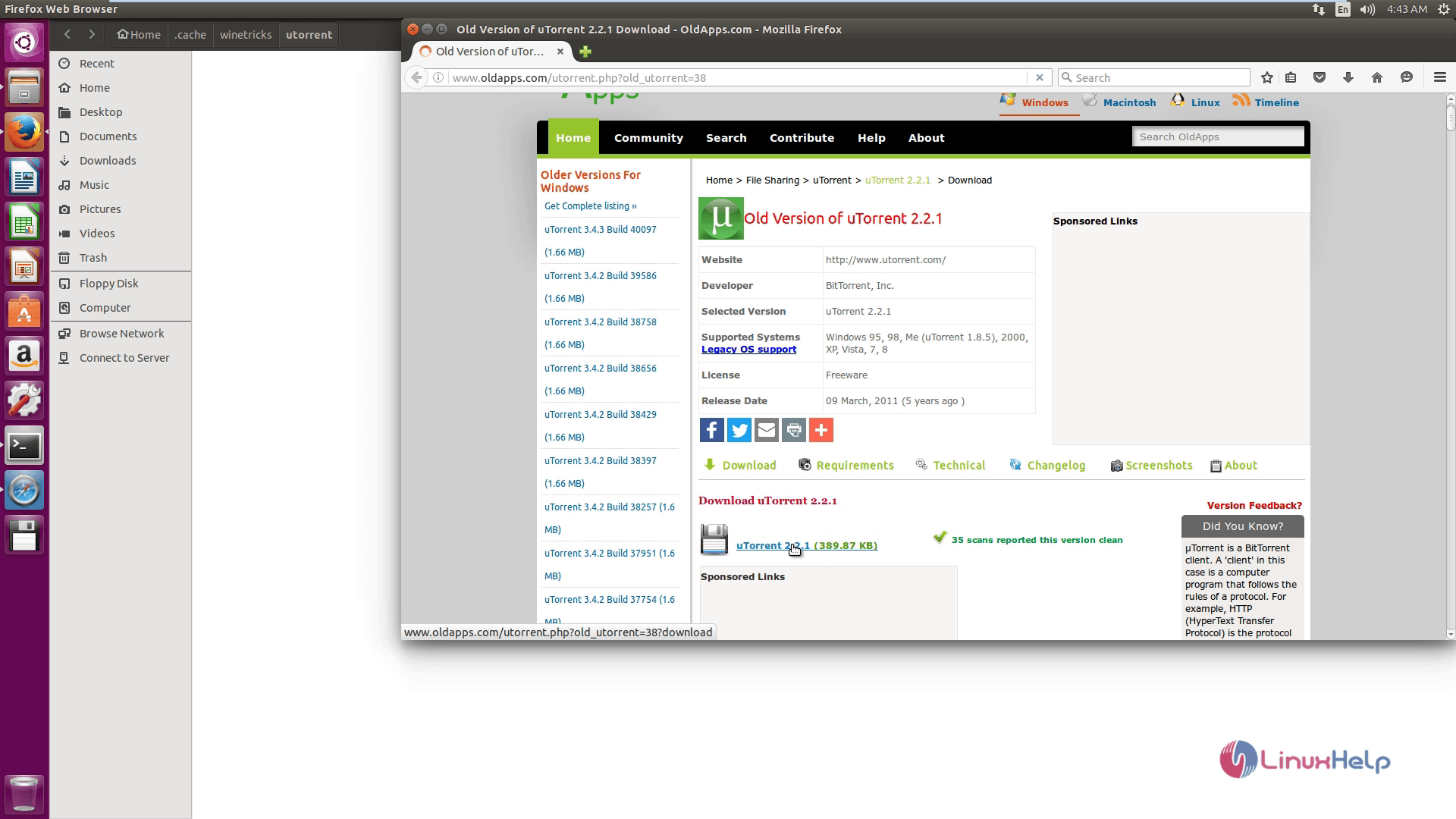This screenshot has width=1456, height=819.
Task: Open the Search menu item on OldApps
Action: tap(726, 138)
